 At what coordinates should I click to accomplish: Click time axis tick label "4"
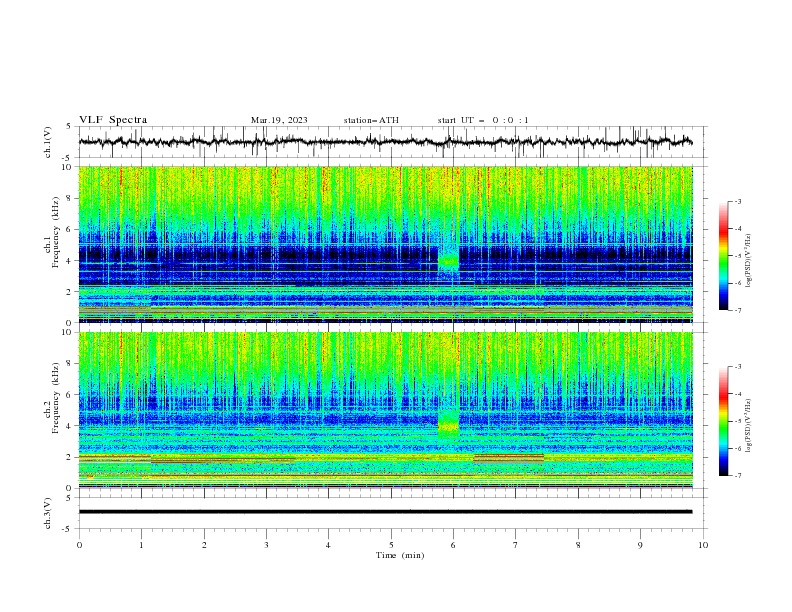(x=328, y=545)
